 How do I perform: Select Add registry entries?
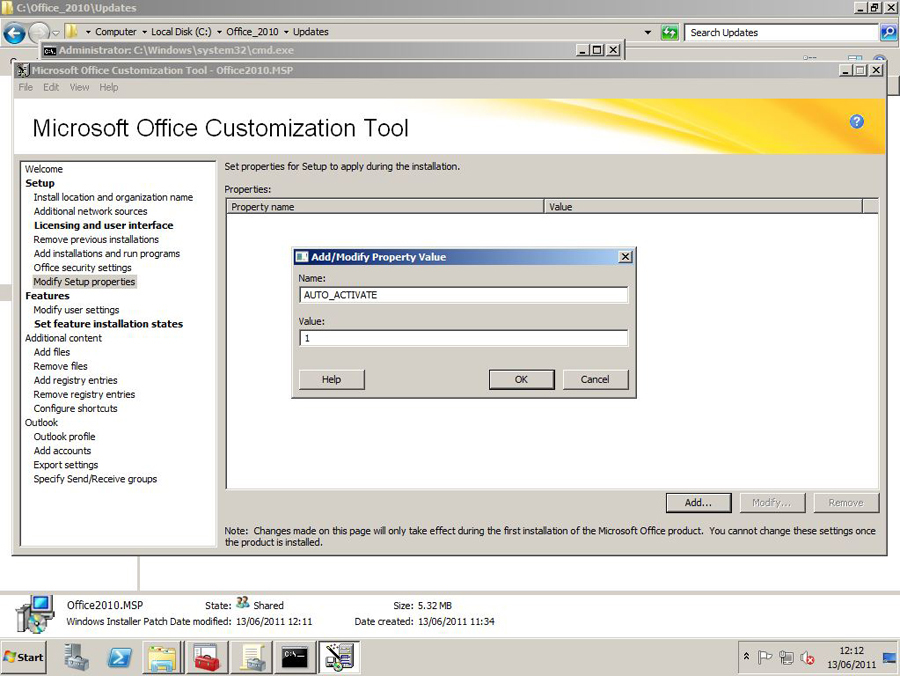coord(75,380)
